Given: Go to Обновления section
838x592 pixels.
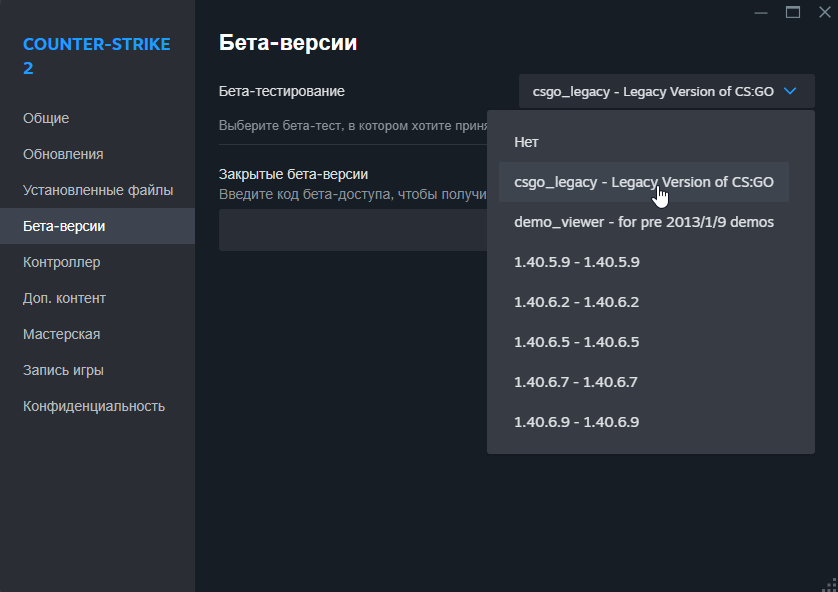Looking at the screenshot, I should coord(63,154).
